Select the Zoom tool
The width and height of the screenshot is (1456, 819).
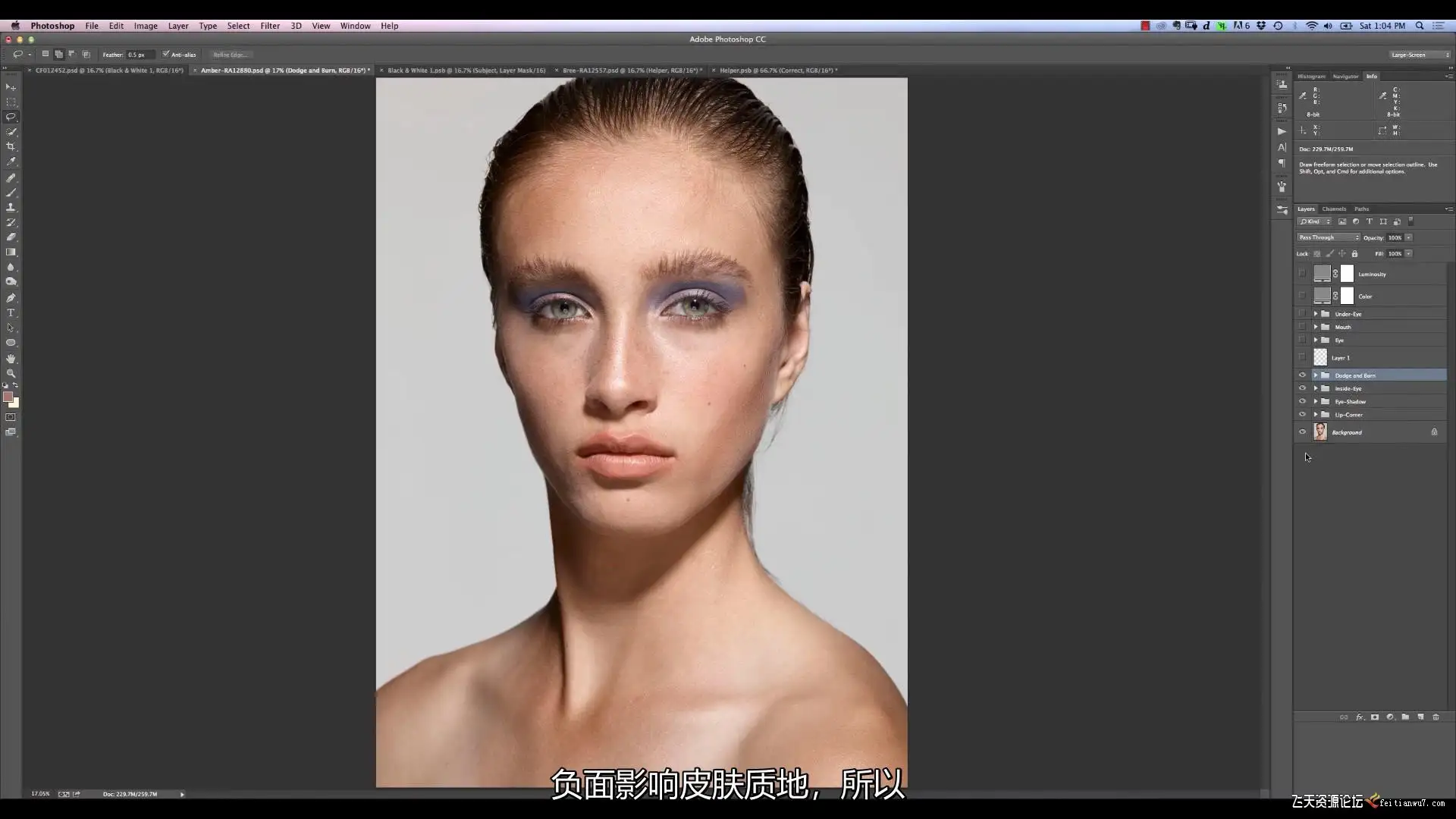tap(11, 373)
